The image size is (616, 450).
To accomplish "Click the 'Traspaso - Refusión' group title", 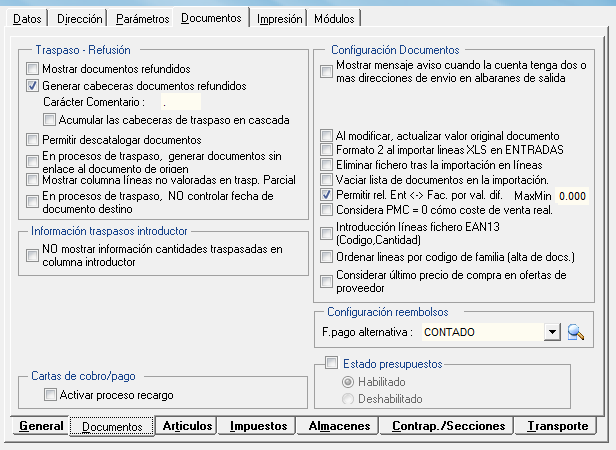I will (83, 50).
